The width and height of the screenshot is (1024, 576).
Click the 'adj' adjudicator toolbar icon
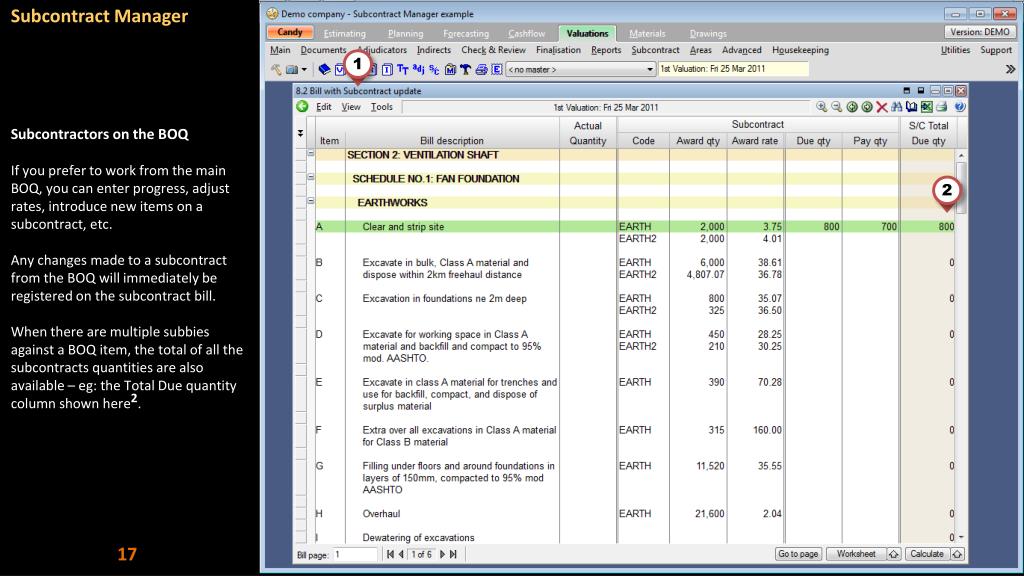click(x=419, y=69)
